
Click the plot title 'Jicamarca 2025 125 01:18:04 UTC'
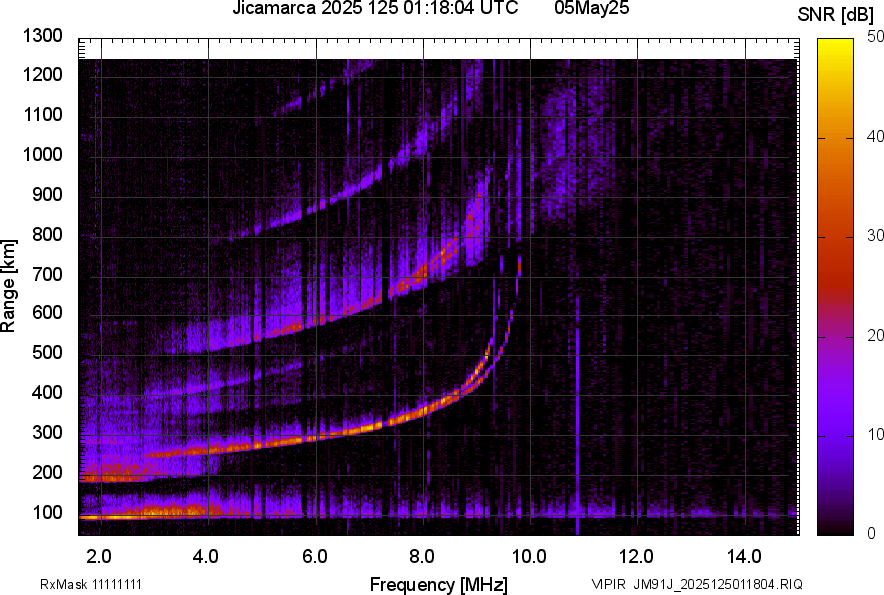375,8
